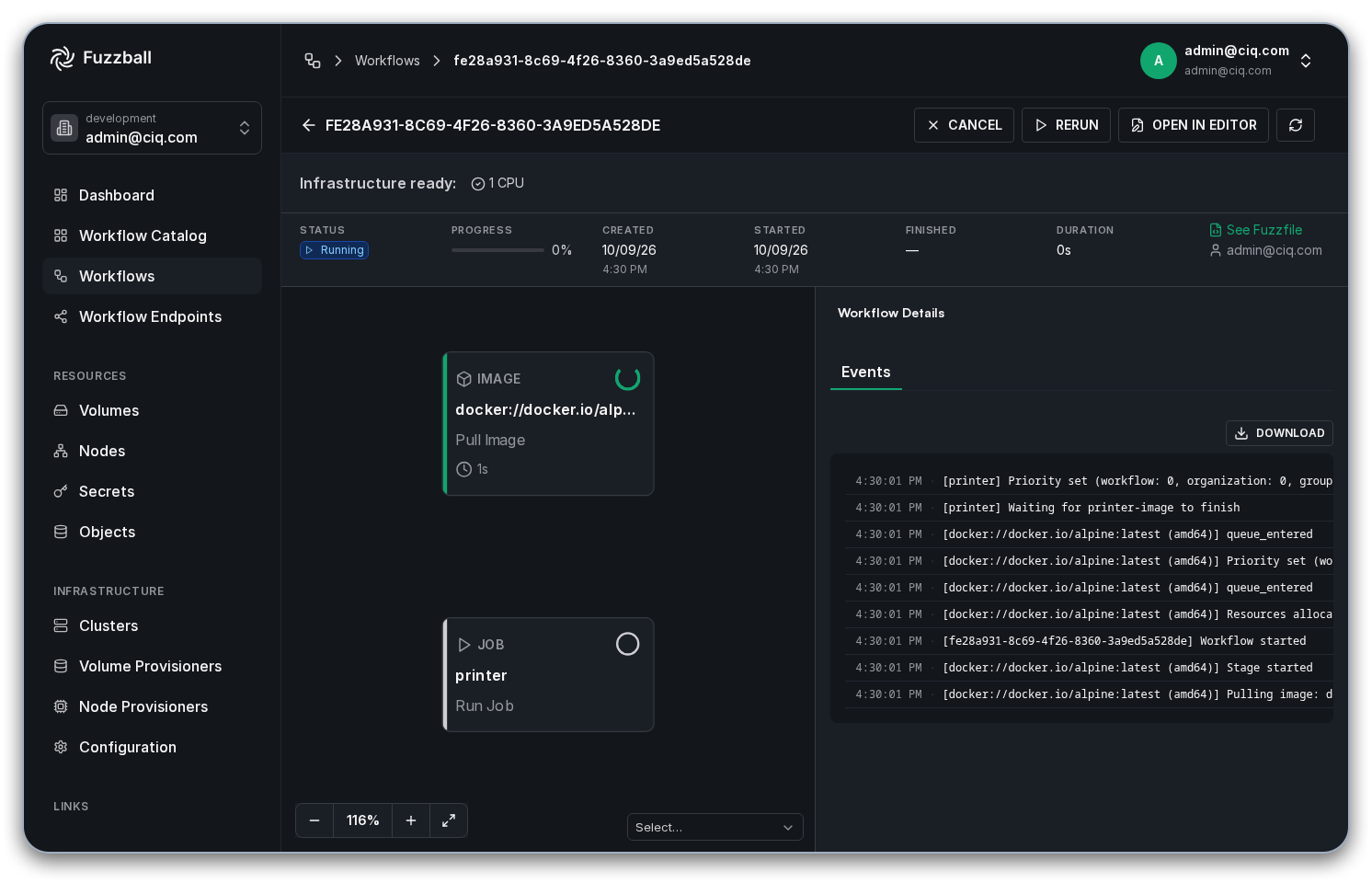
Task: Click the admin@ciq.com owner user icon
Action: coord(1216,250)
